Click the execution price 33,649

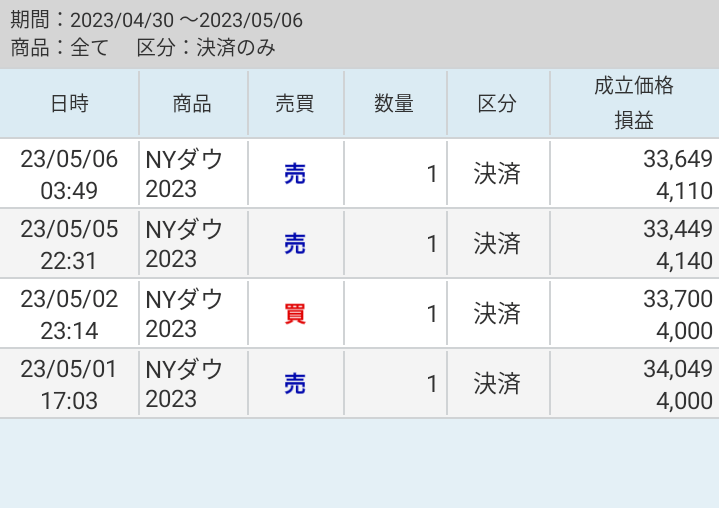click(x=677, y=159)
